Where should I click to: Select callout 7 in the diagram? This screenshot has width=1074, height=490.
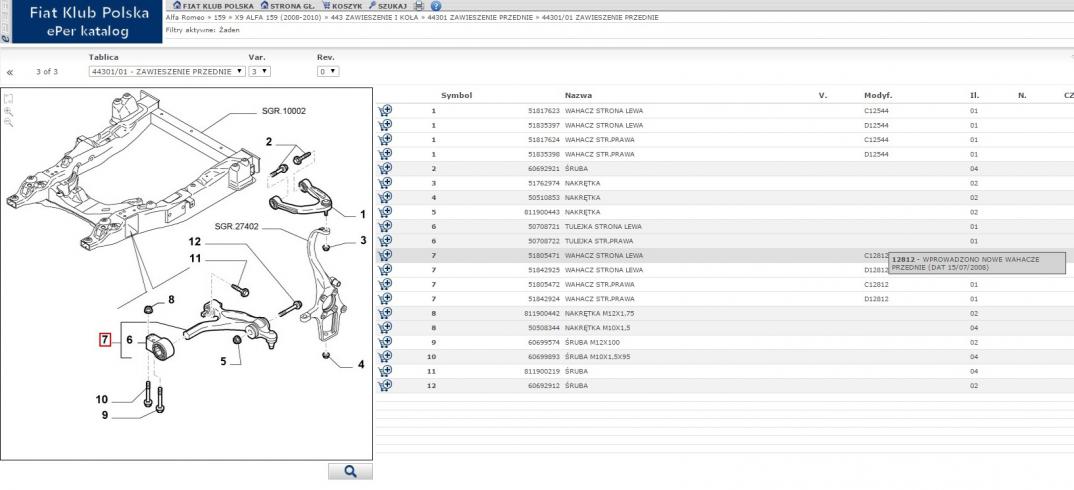click(x=105, y=339)
